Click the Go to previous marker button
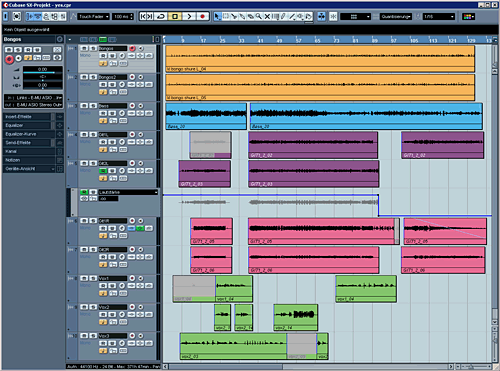This screenshot has height=371, width=500. 143,16
